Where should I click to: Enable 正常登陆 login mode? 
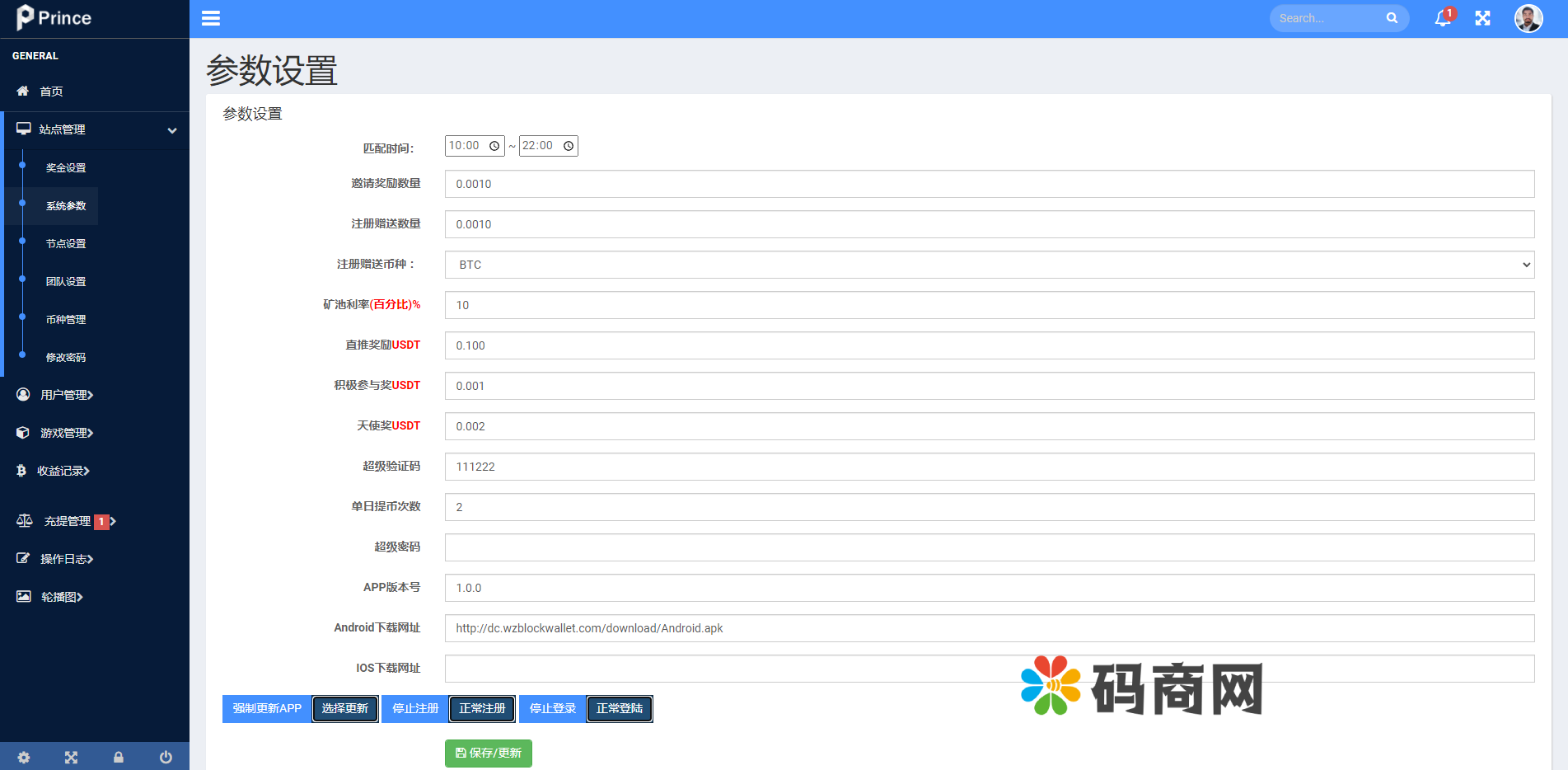click(620, 709)
